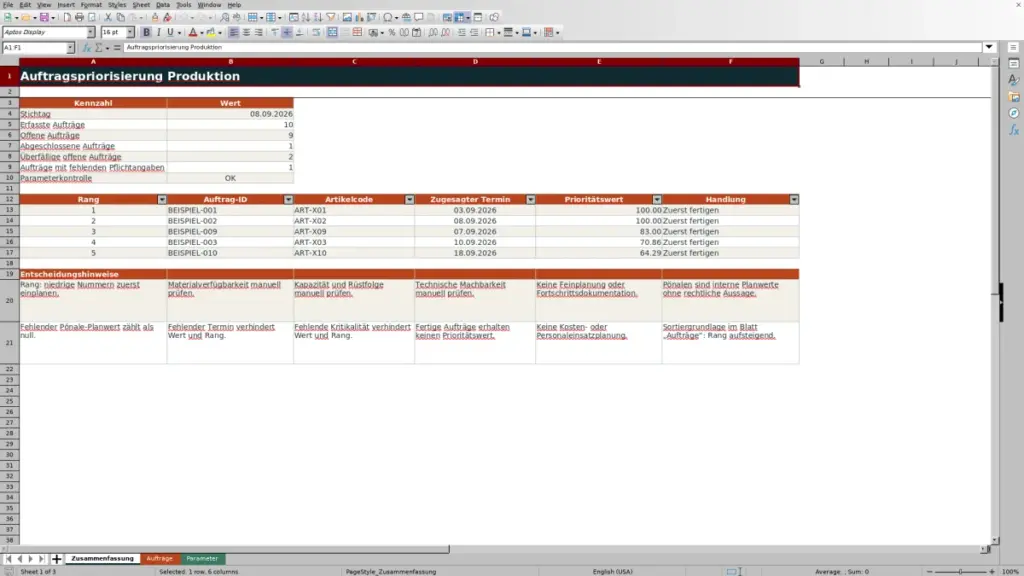Expand the Handlung column filter
1024x576 pixels.
pos(794,200)
